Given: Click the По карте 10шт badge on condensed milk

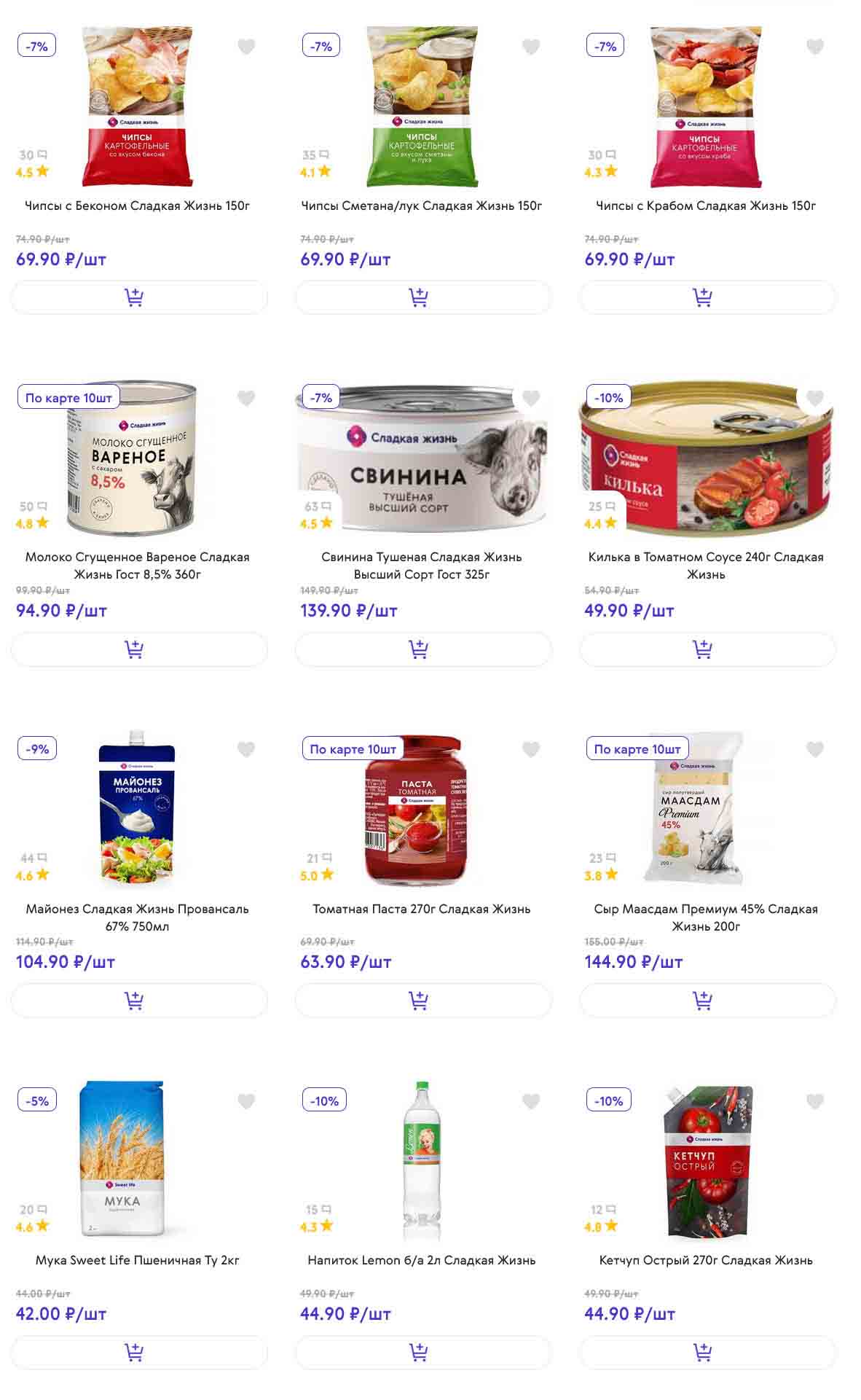Looking at the screenshot, I should pos(68,398).
